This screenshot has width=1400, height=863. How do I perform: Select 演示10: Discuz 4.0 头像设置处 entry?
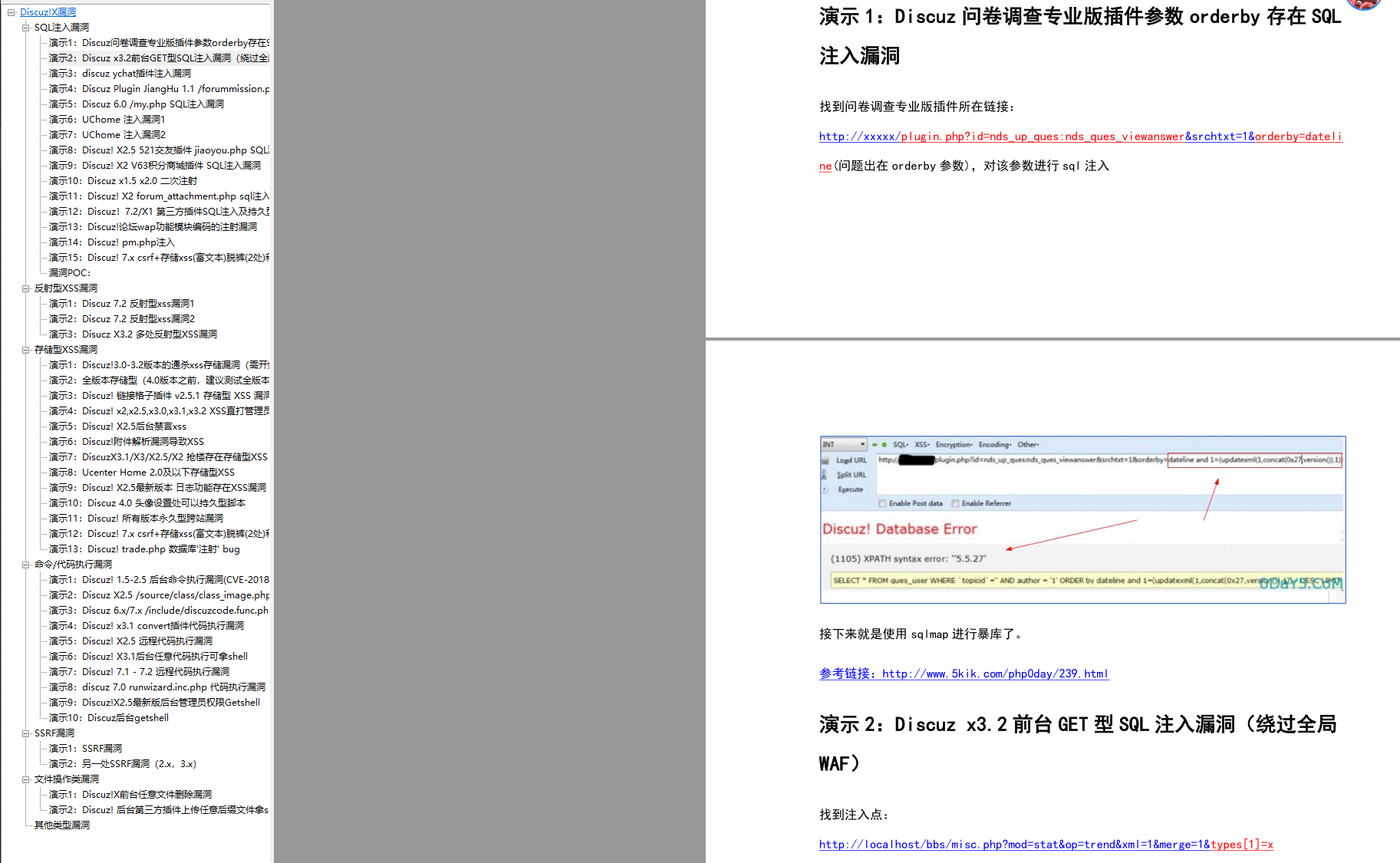click(x=147, y=503)
